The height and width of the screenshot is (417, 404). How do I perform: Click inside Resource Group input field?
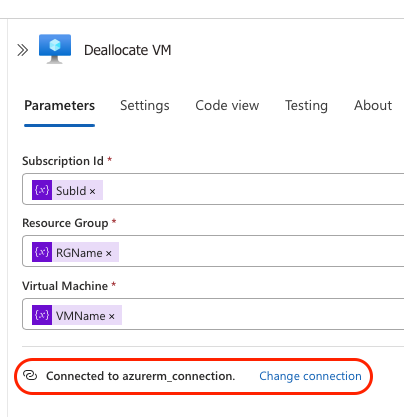coord(213,251)
